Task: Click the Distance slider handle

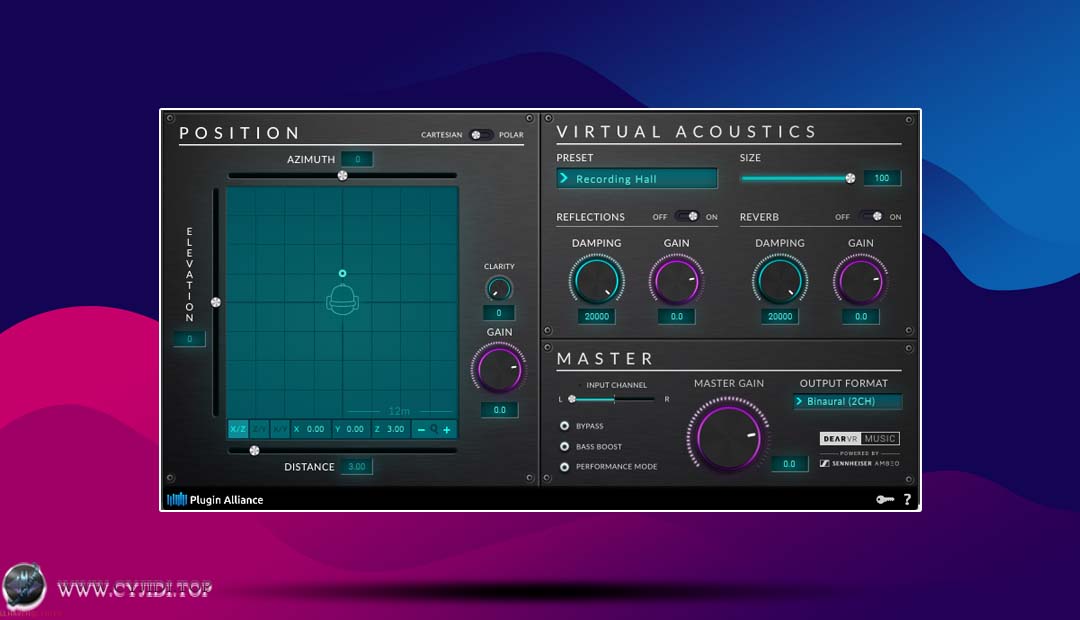Action: tap(254, 451)
